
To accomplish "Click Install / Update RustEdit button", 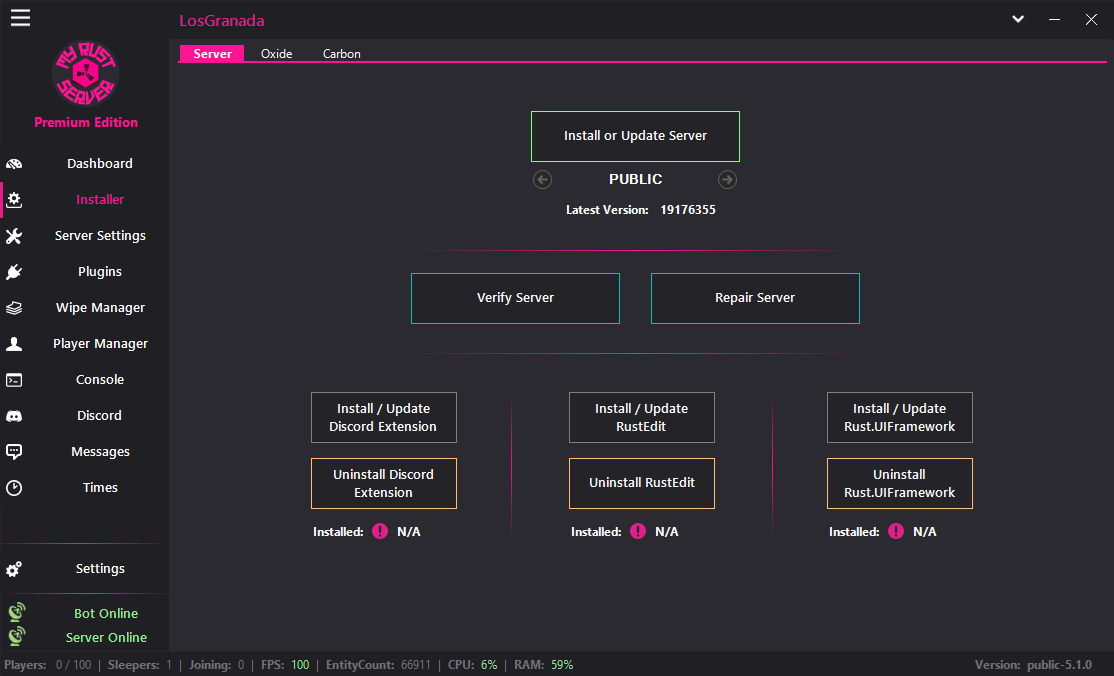I will coord(642,417).
